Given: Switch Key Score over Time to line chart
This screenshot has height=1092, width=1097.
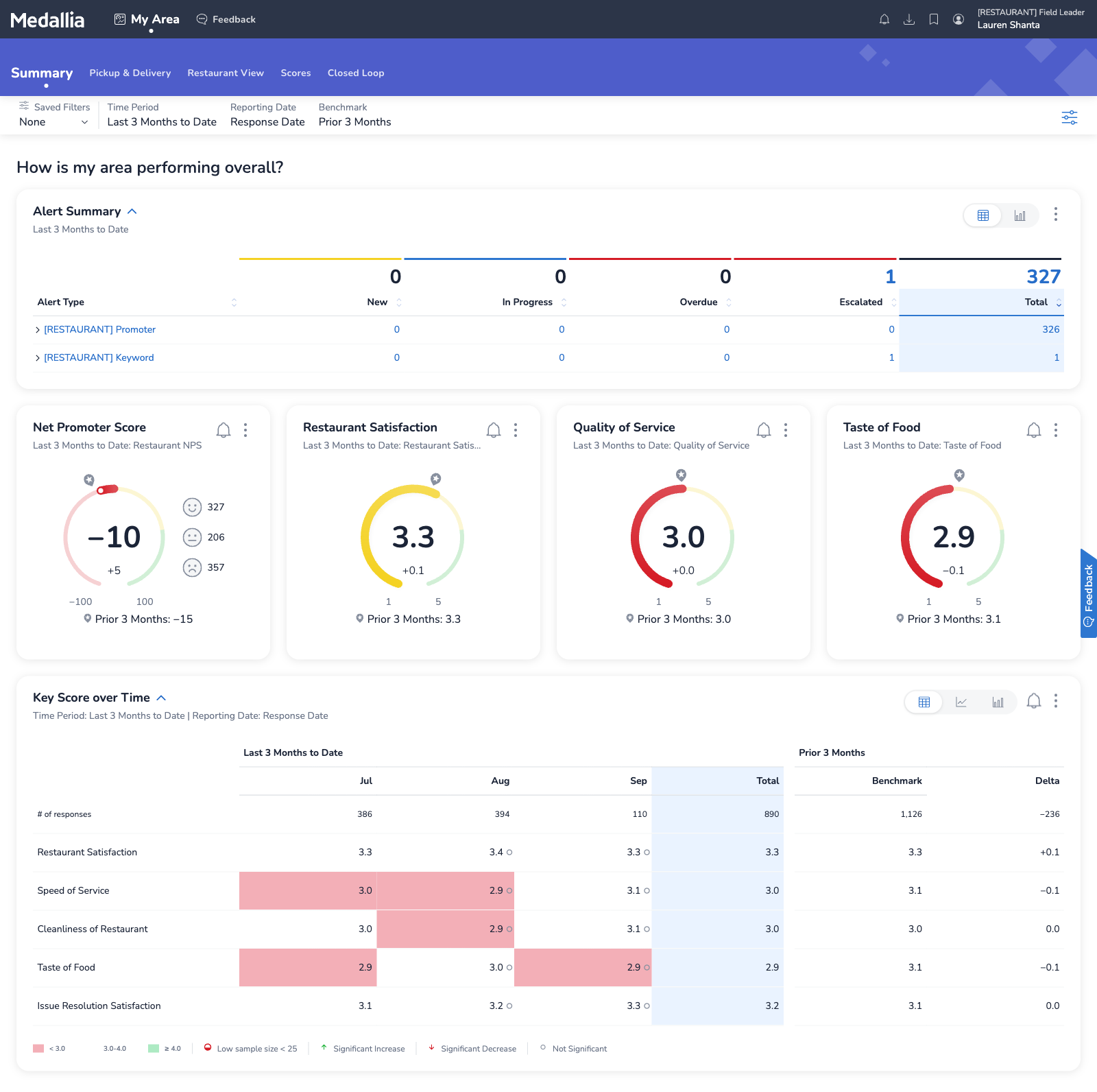Looking at the screenshot, I should coord(961,702).
